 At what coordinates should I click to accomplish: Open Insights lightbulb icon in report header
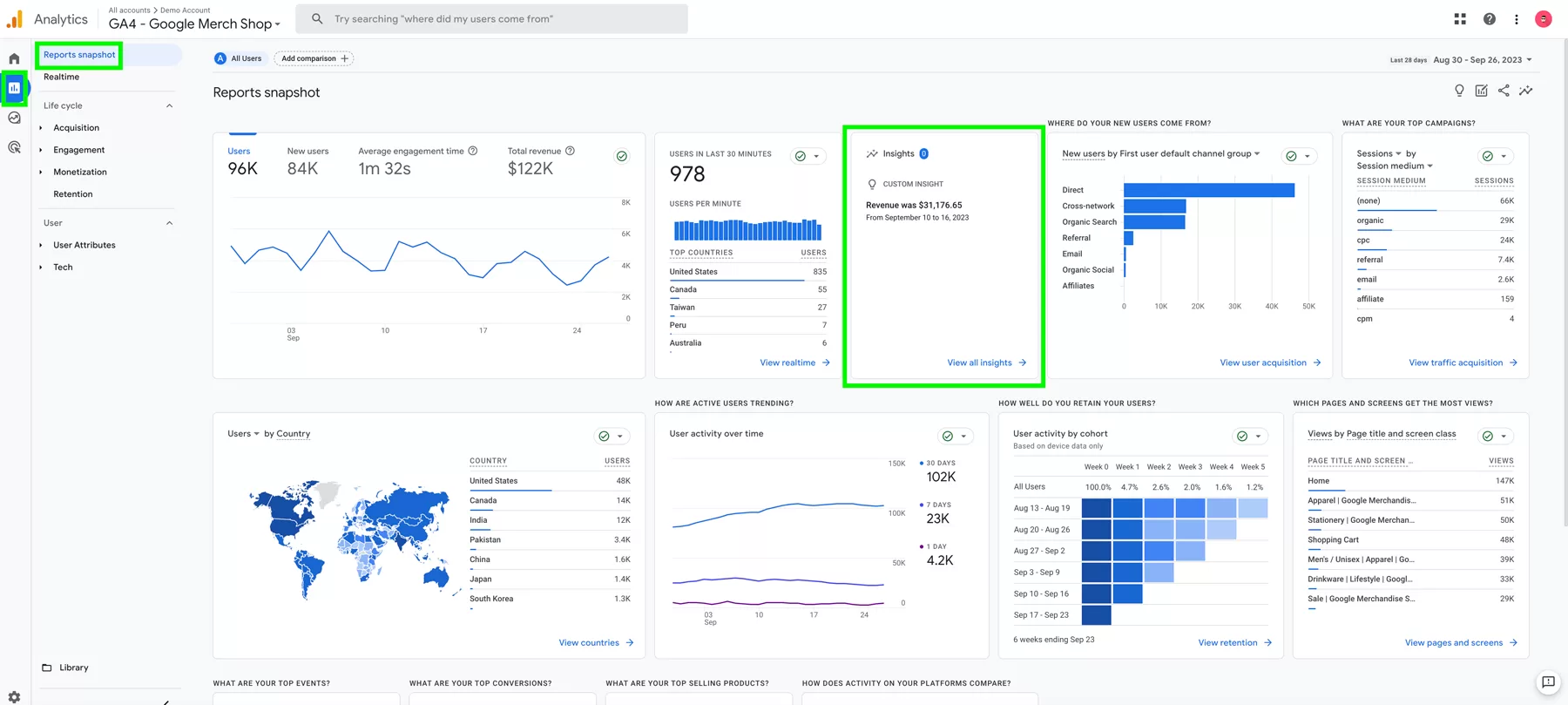(x=1459, y=91)
